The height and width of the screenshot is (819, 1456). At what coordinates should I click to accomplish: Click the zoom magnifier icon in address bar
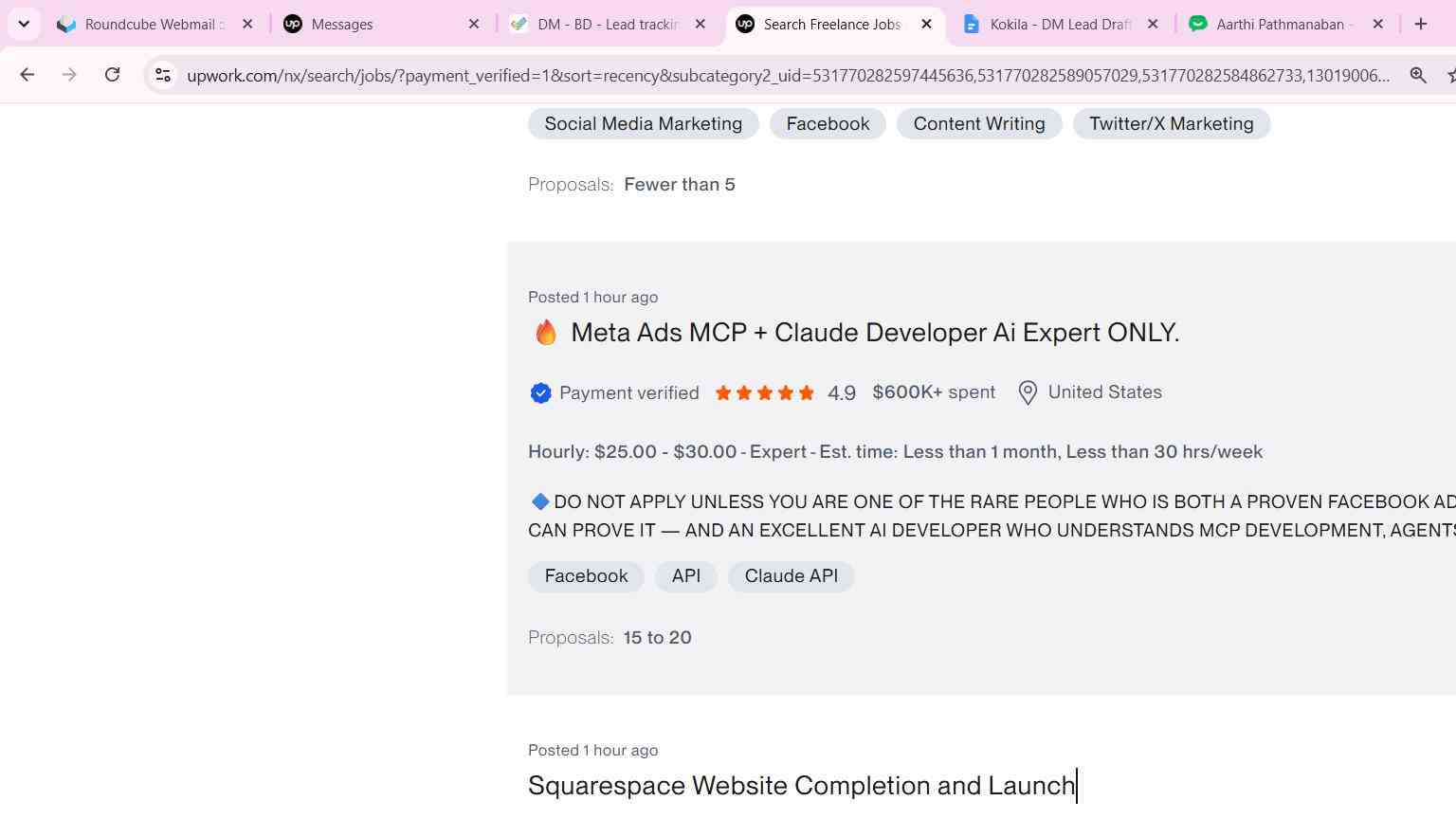click(1418, 75)
